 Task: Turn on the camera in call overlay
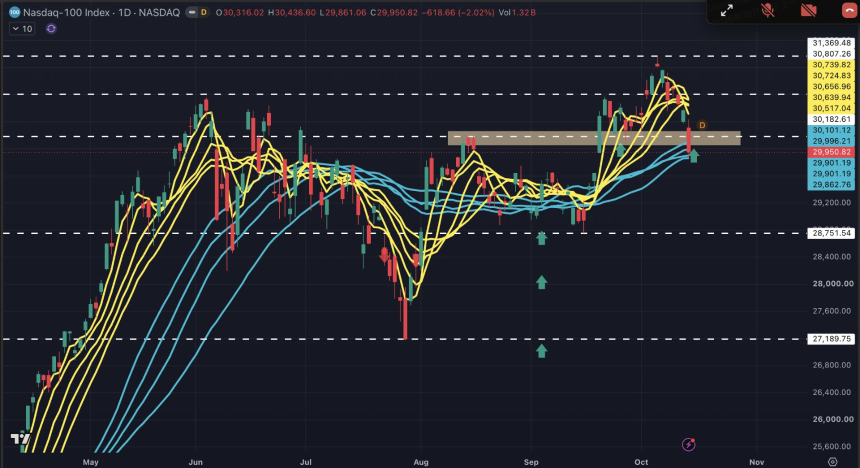tap(808, 10)
